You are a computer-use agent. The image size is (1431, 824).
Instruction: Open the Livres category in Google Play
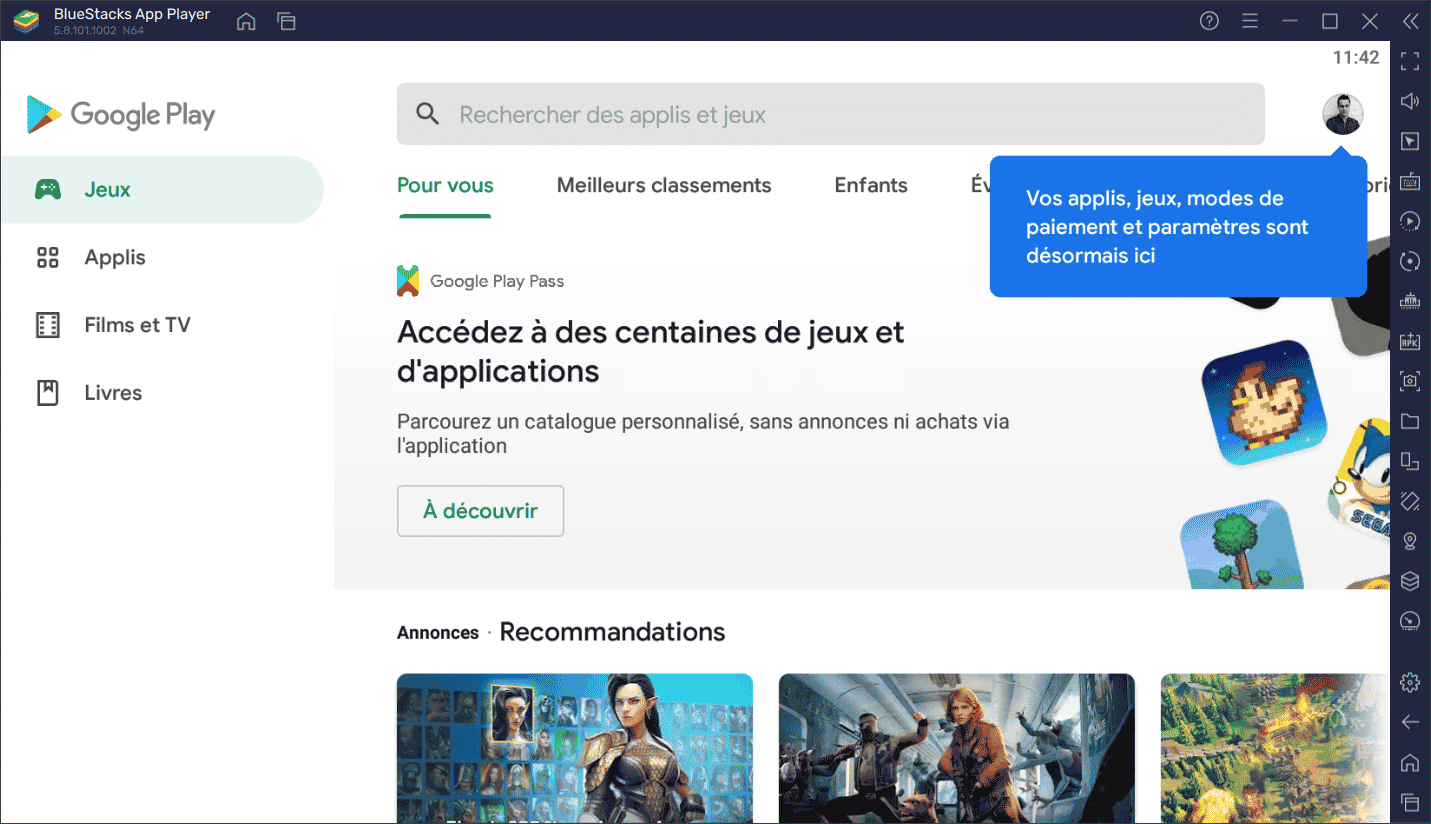(x=111, y=392)
